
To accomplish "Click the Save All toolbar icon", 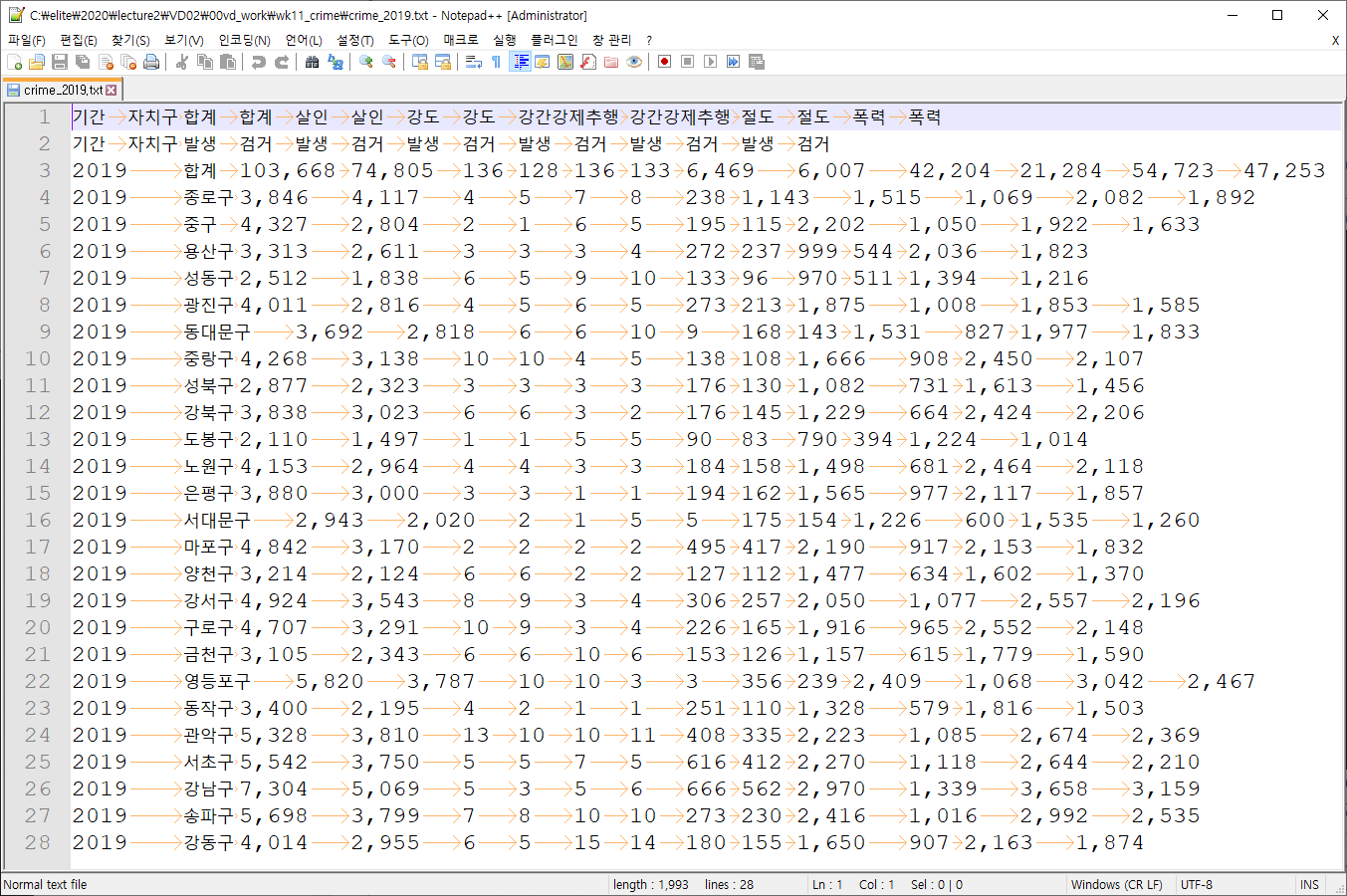I will [x=83, y=62].
